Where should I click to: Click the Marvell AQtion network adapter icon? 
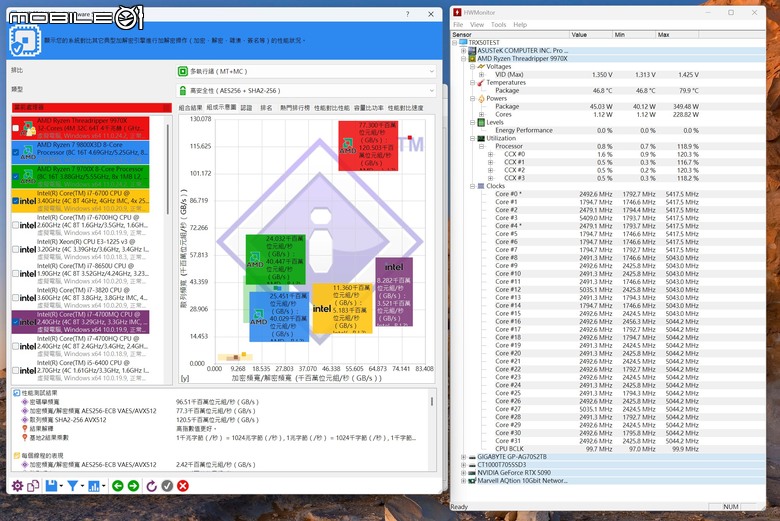click(x=472, y=481)
